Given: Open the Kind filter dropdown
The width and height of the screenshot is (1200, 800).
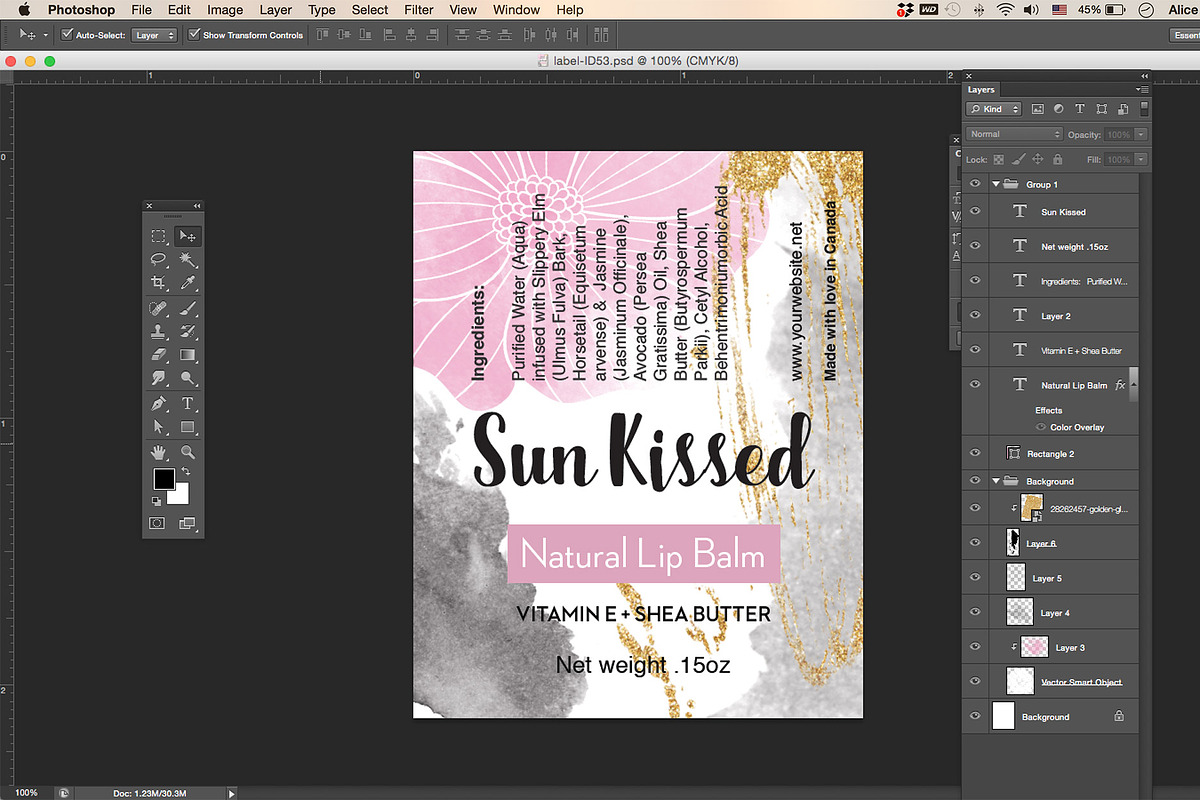Looking at the screenshot, I should 994,109.
